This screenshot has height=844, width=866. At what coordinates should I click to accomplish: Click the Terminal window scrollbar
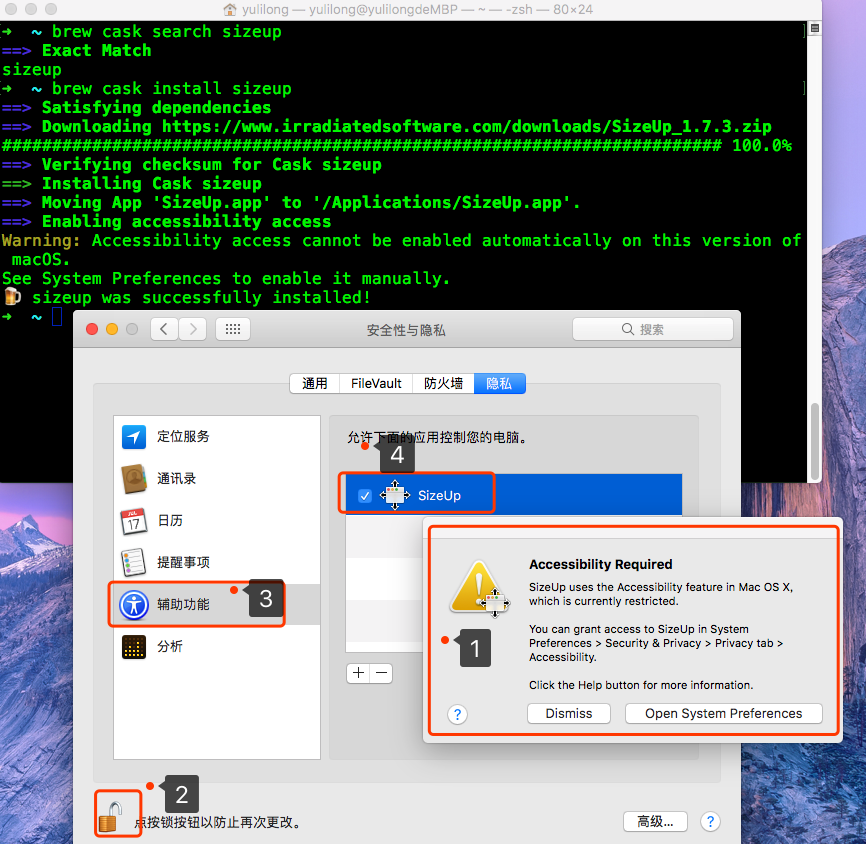pyautogui.click(x=814, y=442)
